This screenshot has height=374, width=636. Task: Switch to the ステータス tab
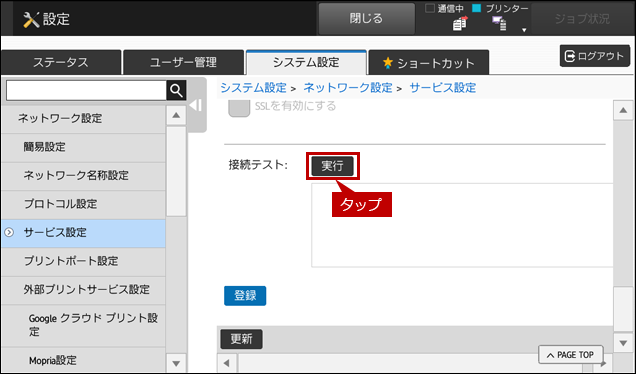coord(61,62)
